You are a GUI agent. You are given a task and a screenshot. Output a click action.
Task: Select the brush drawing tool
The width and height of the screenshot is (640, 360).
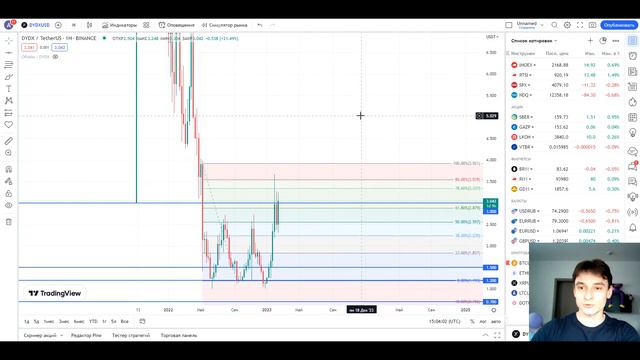(9, 77)
